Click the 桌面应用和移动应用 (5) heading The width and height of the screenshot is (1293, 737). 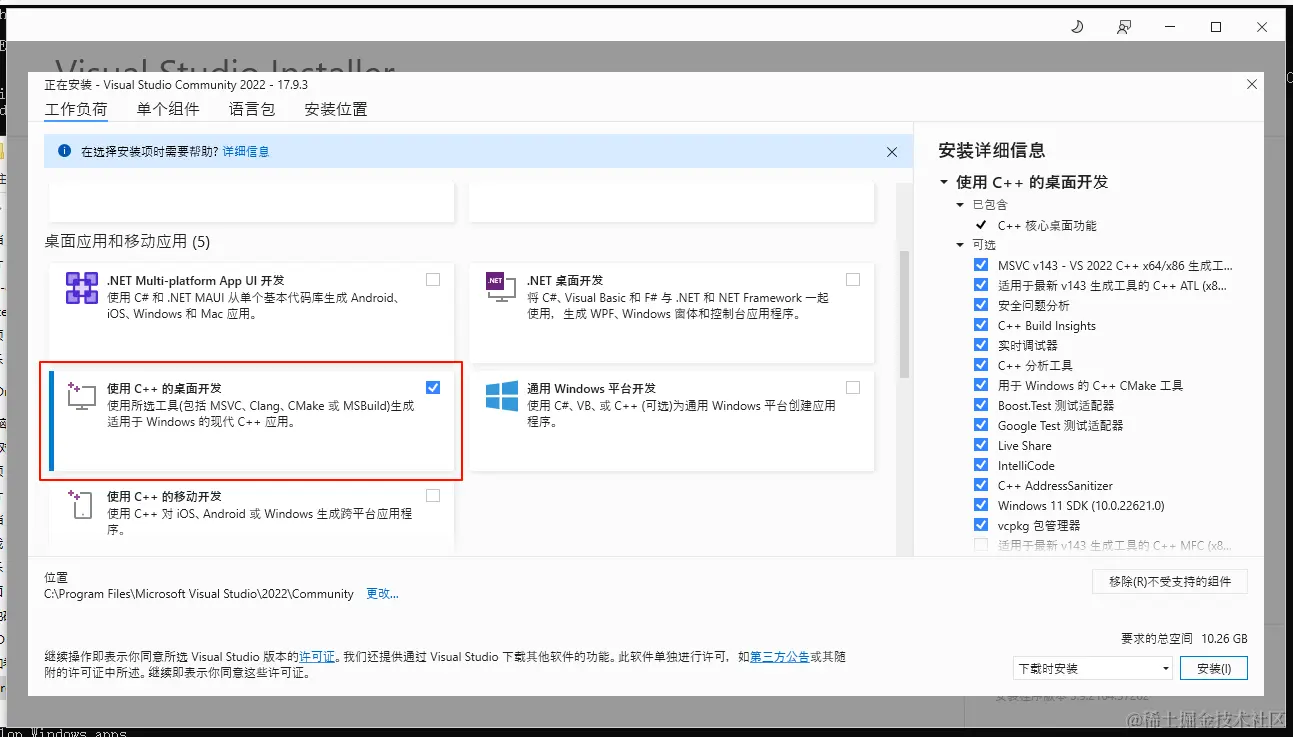(127, 242)
